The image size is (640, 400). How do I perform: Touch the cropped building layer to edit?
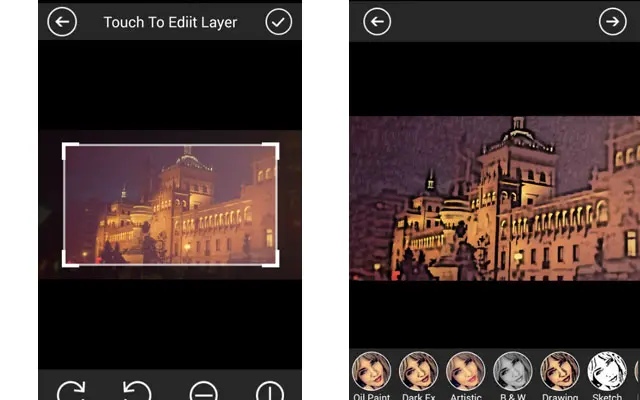[170, 205]
